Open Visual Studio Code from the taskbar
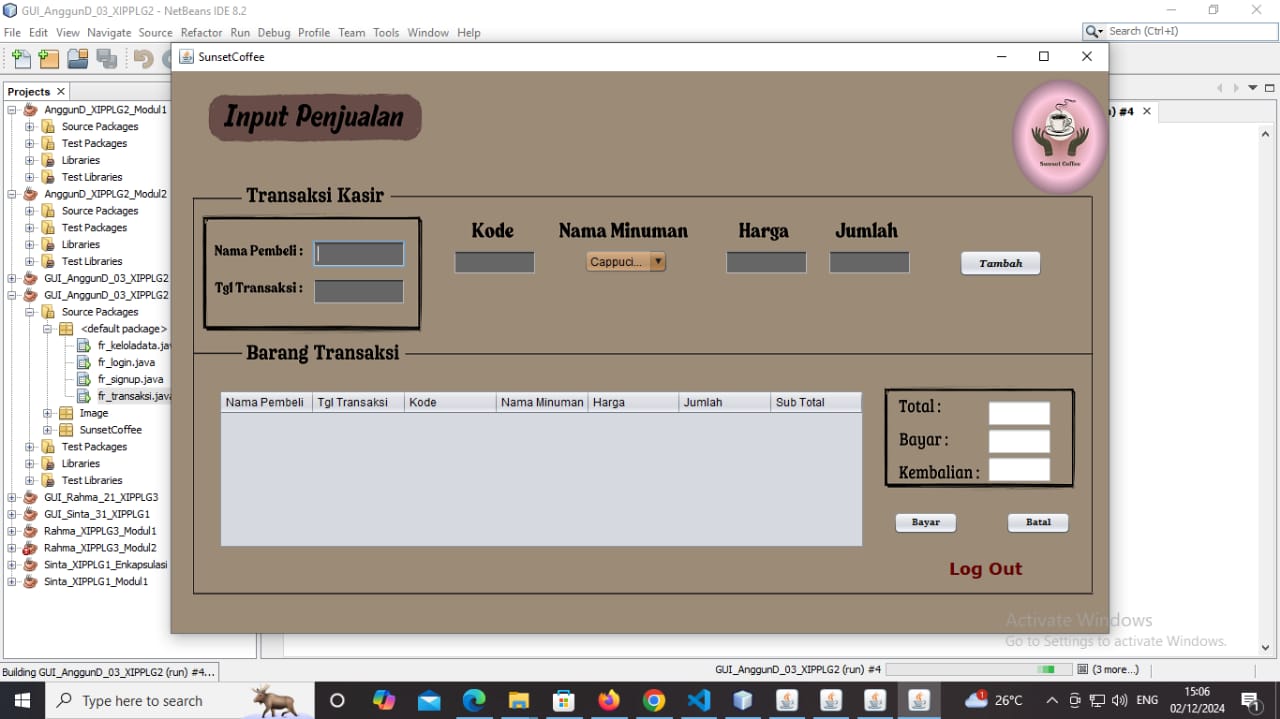 698,700
